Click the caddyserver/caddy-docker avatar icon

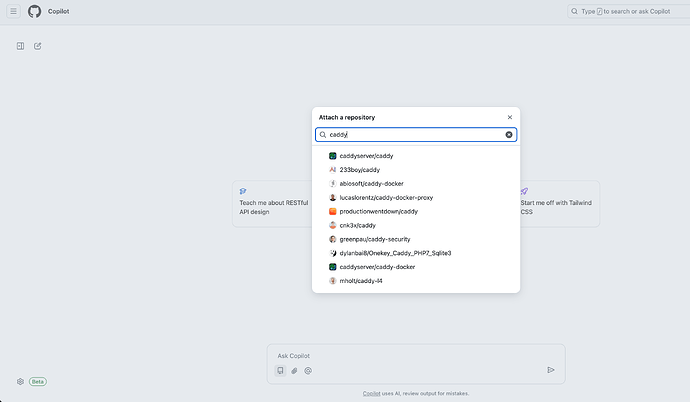tap(333, 267)
